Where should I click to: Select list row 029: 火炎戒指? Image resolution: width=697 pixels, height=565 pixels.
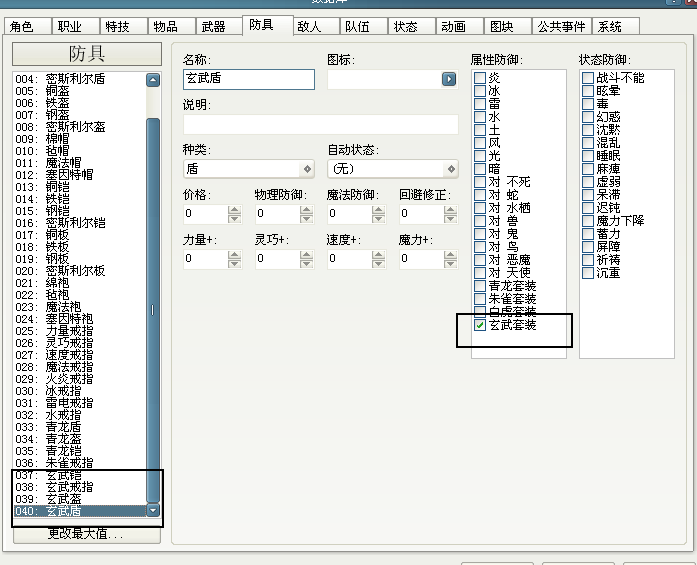80,379
